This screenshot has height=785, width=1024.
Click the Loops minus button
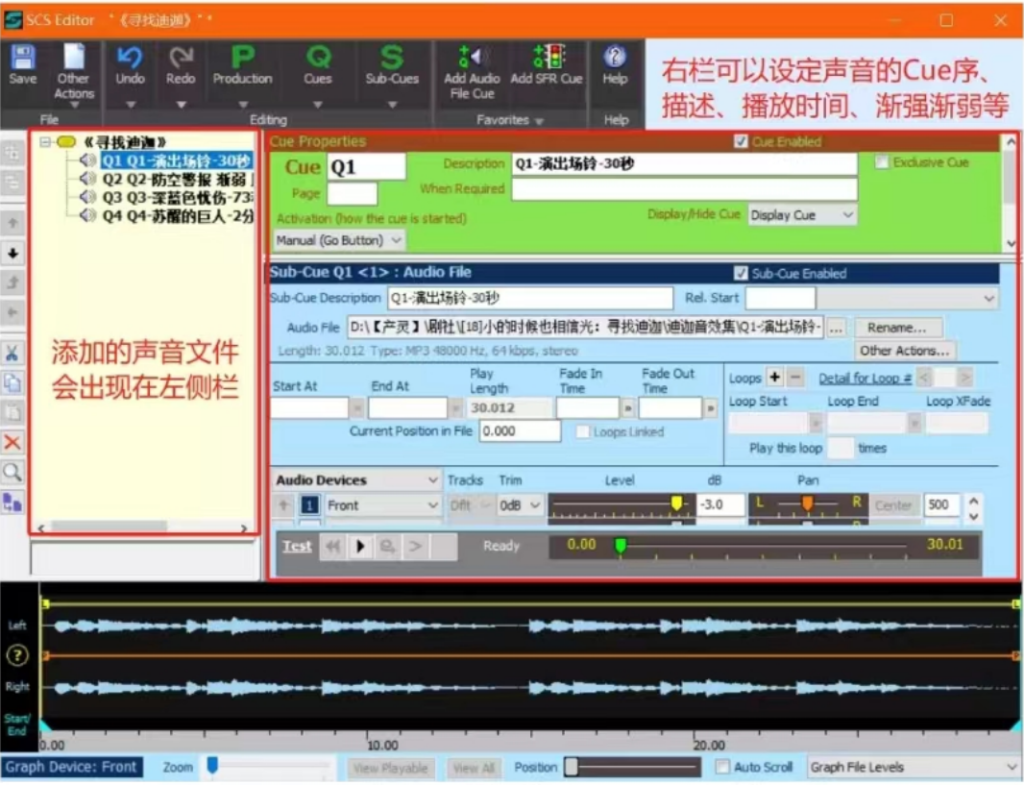[x=795, y=377]
